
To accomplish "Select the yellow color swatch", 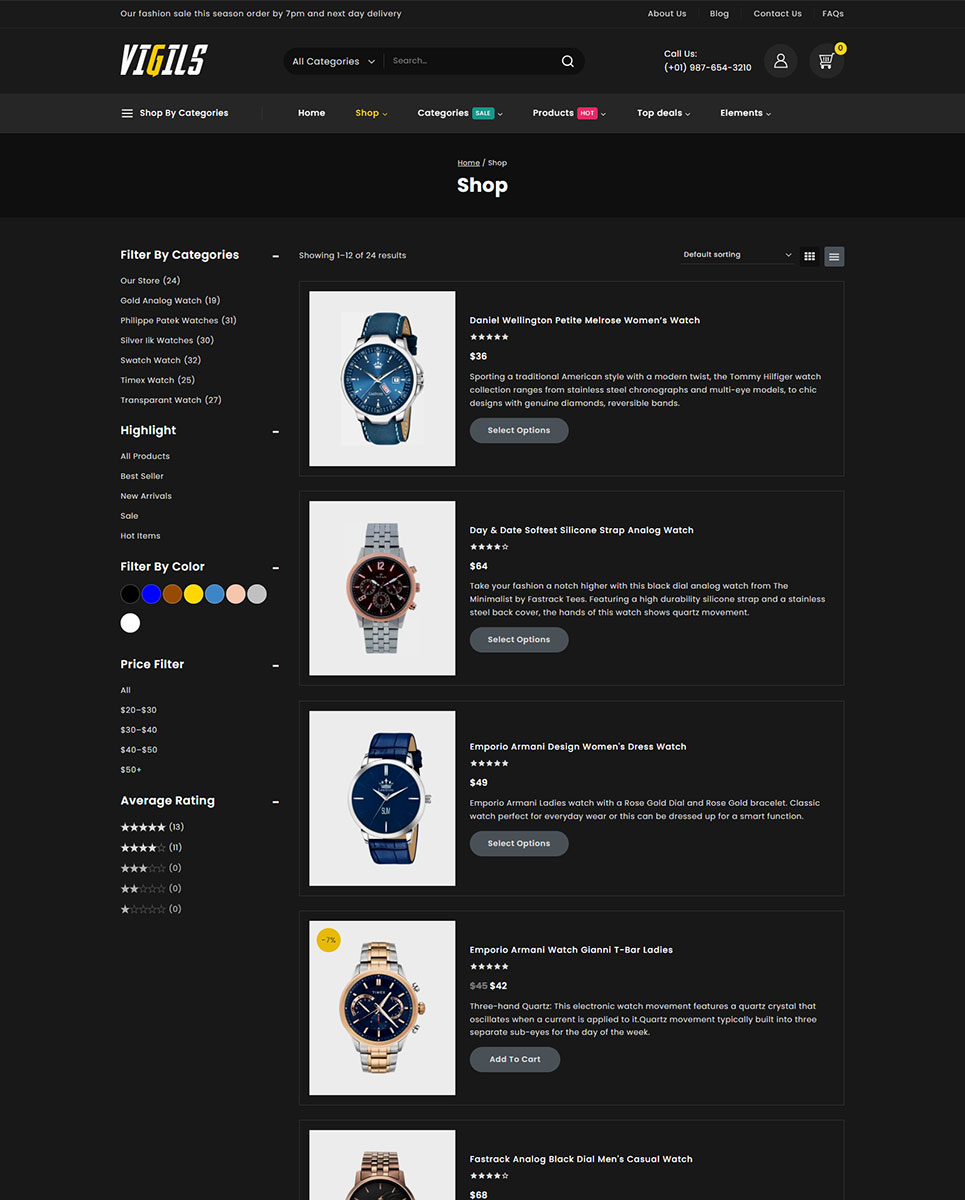I will (193, 594).
